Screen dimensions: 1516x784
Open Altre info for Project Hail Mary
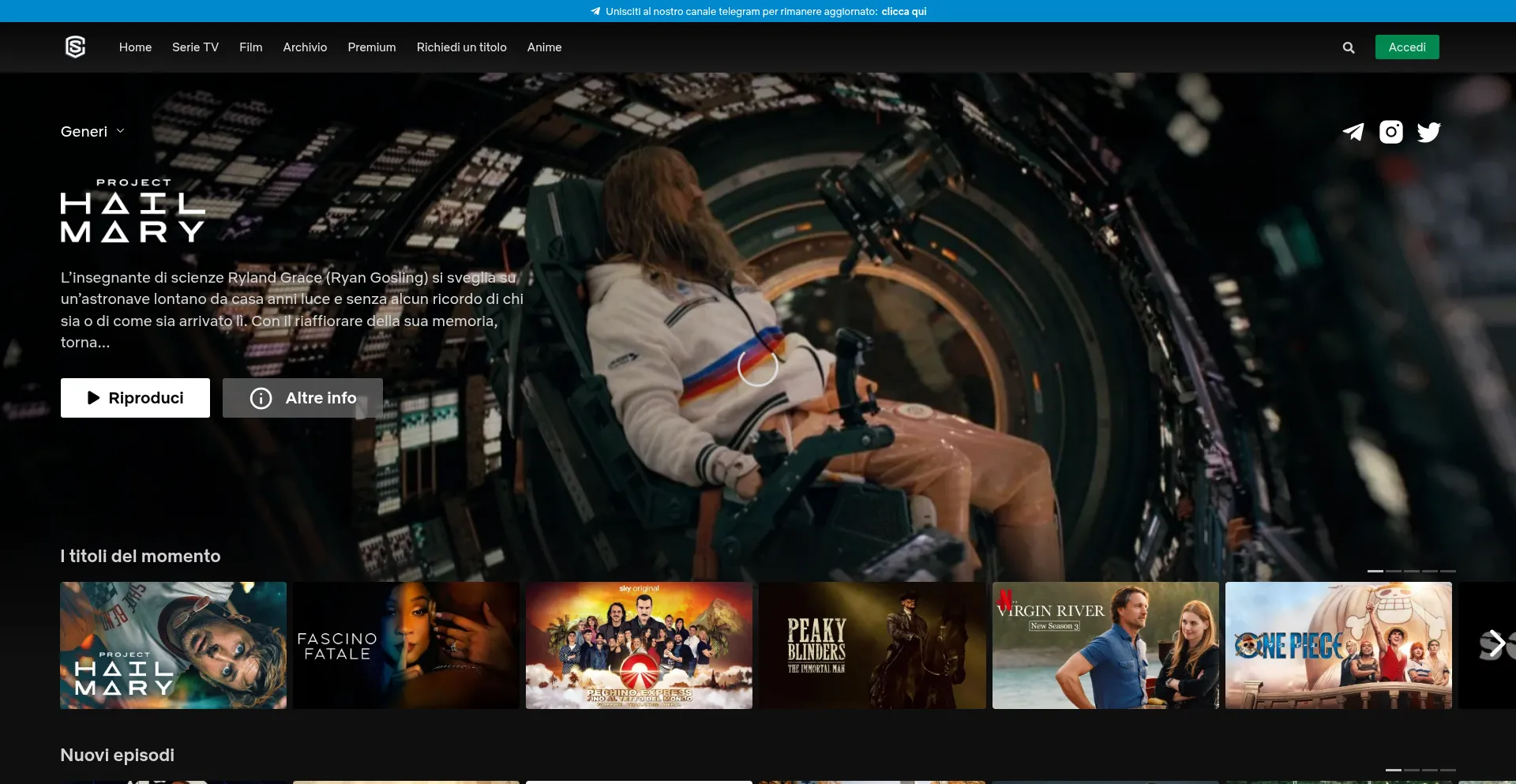click(x=302, y=398)
